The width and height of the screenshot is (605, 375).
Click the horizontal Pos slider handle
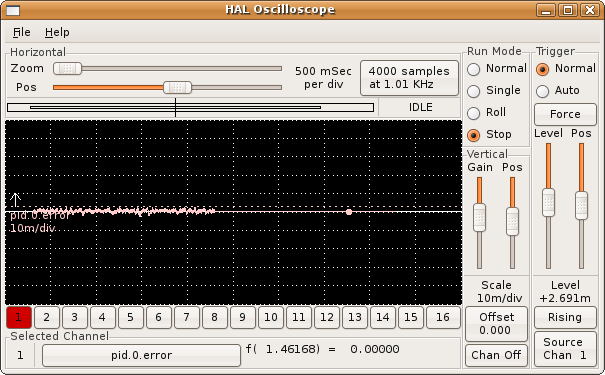click(x=177, y=88)
